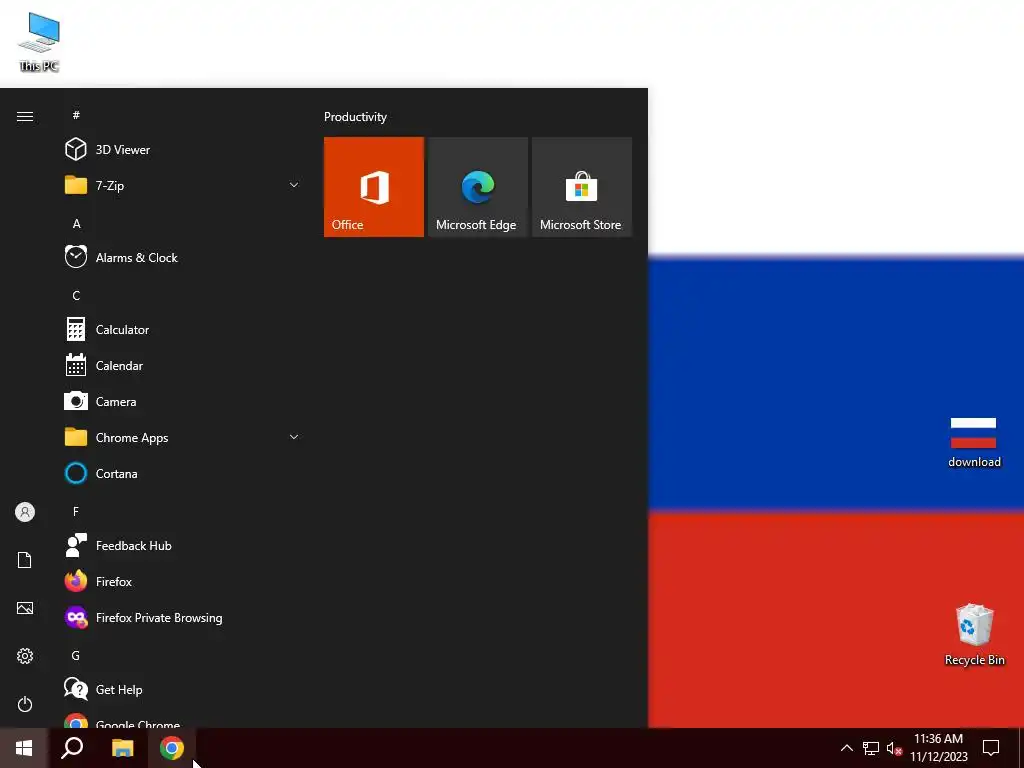Click the # letter group header
The image size is (1024, 768).
[76, 115]
